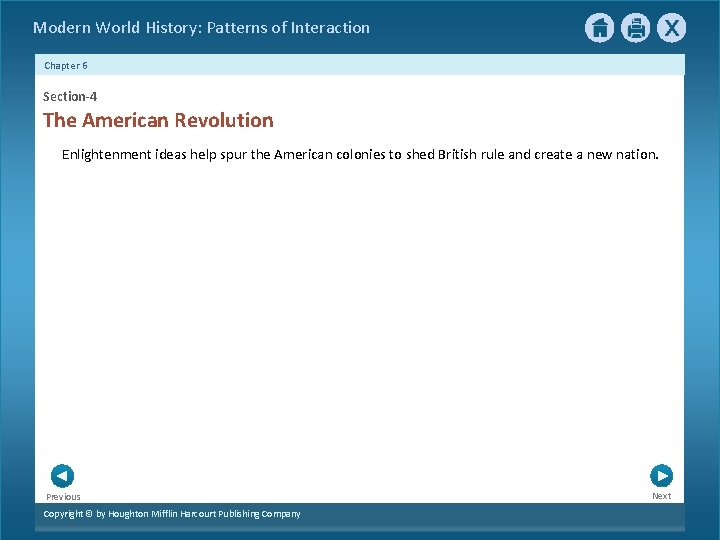
Task: Go back with the Previous arrow
Action: (62, 476)
